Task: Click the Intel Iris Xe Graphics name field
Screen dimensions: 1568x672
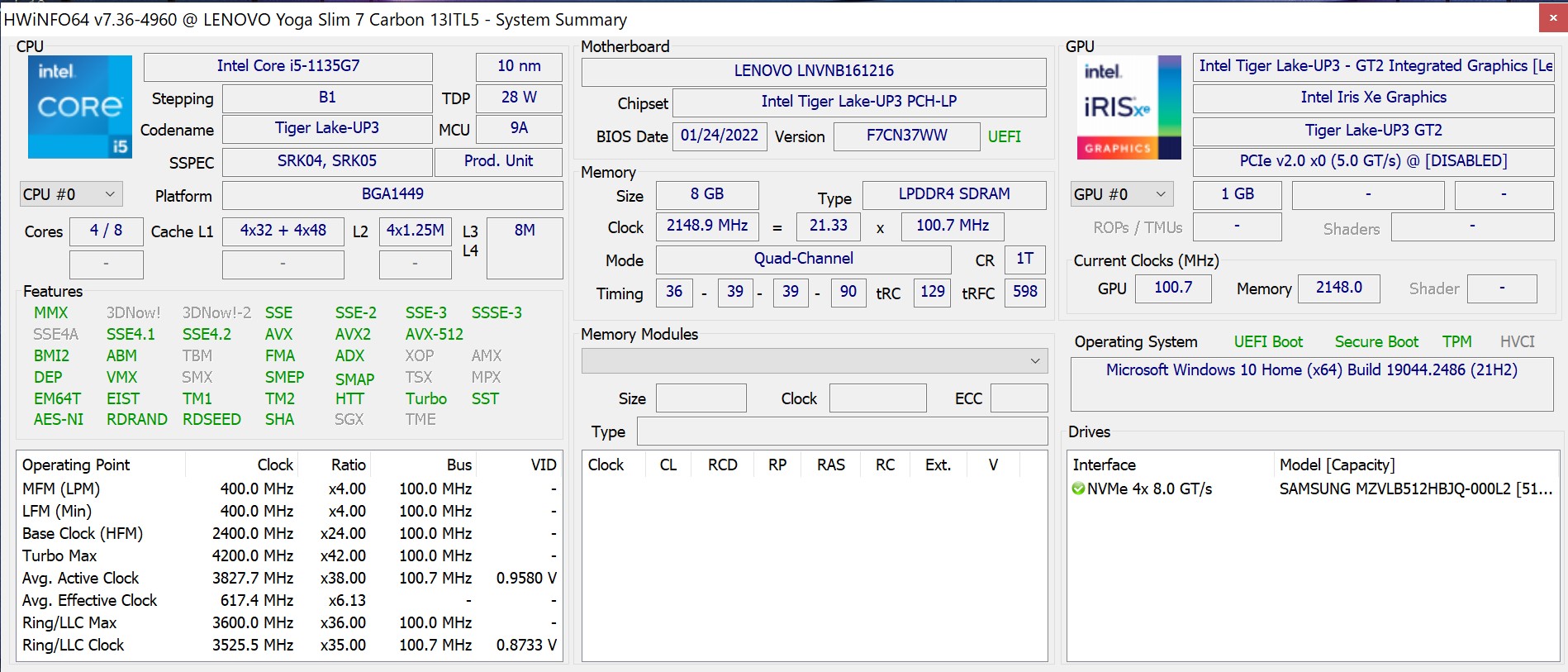Action: [x=1373, y=98]
